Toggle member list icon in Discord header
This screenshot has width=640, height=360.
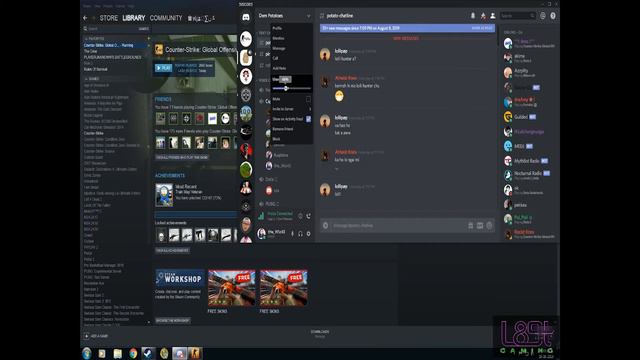point(493,16)
